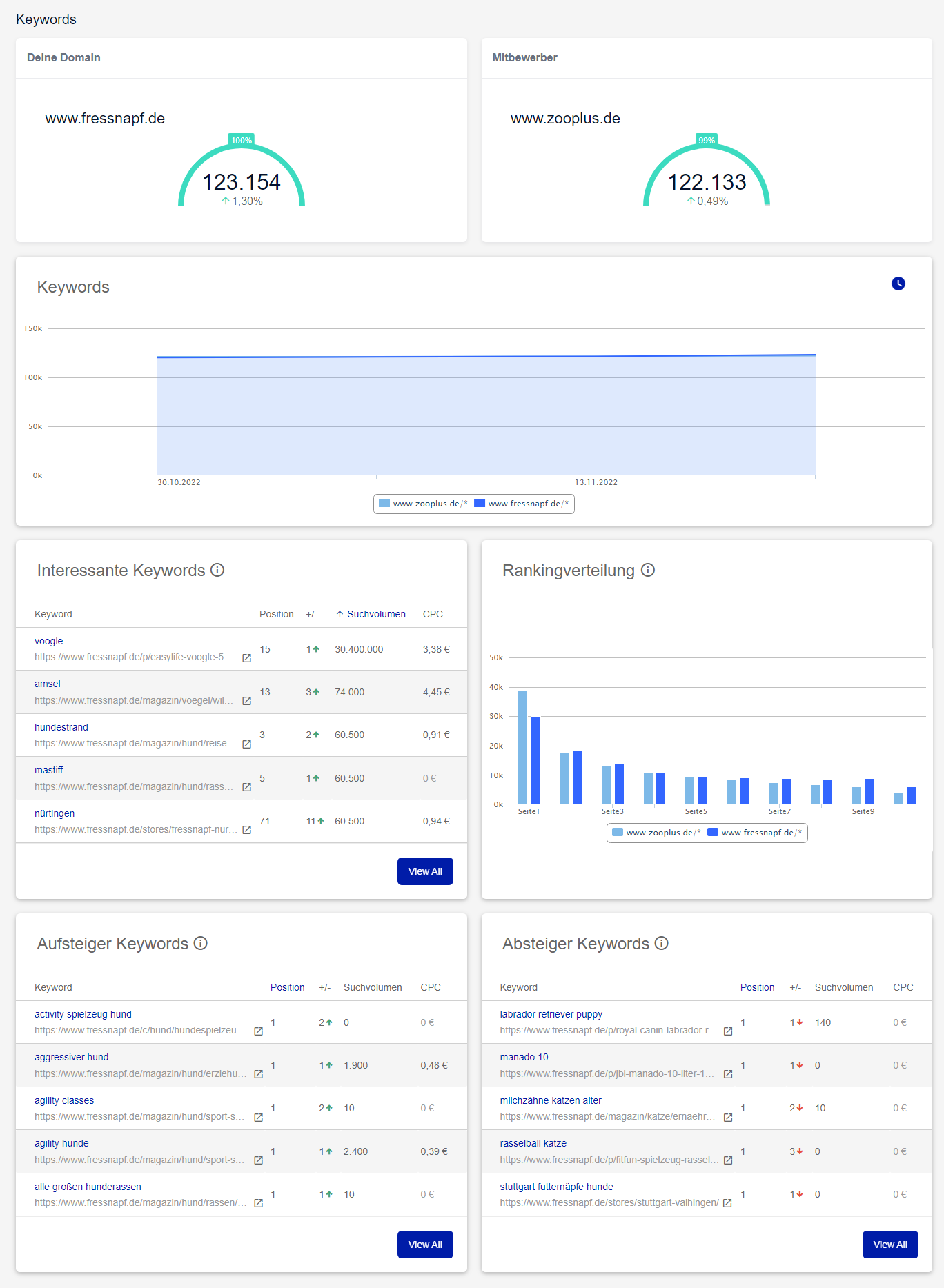The height and width of the screenshot is (1288, 944).
Task: Open the mastiff keyword link
Action: 48,770
